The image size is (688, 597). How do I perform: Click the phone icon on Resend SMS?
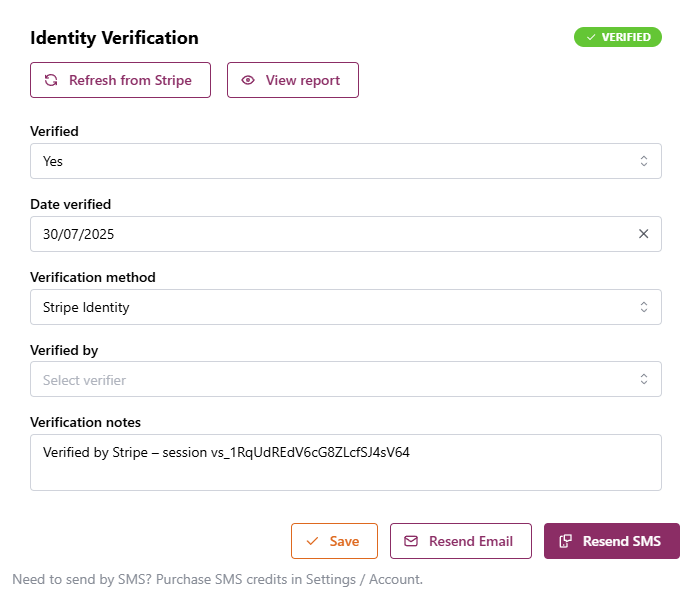click(x=565, y=541)
